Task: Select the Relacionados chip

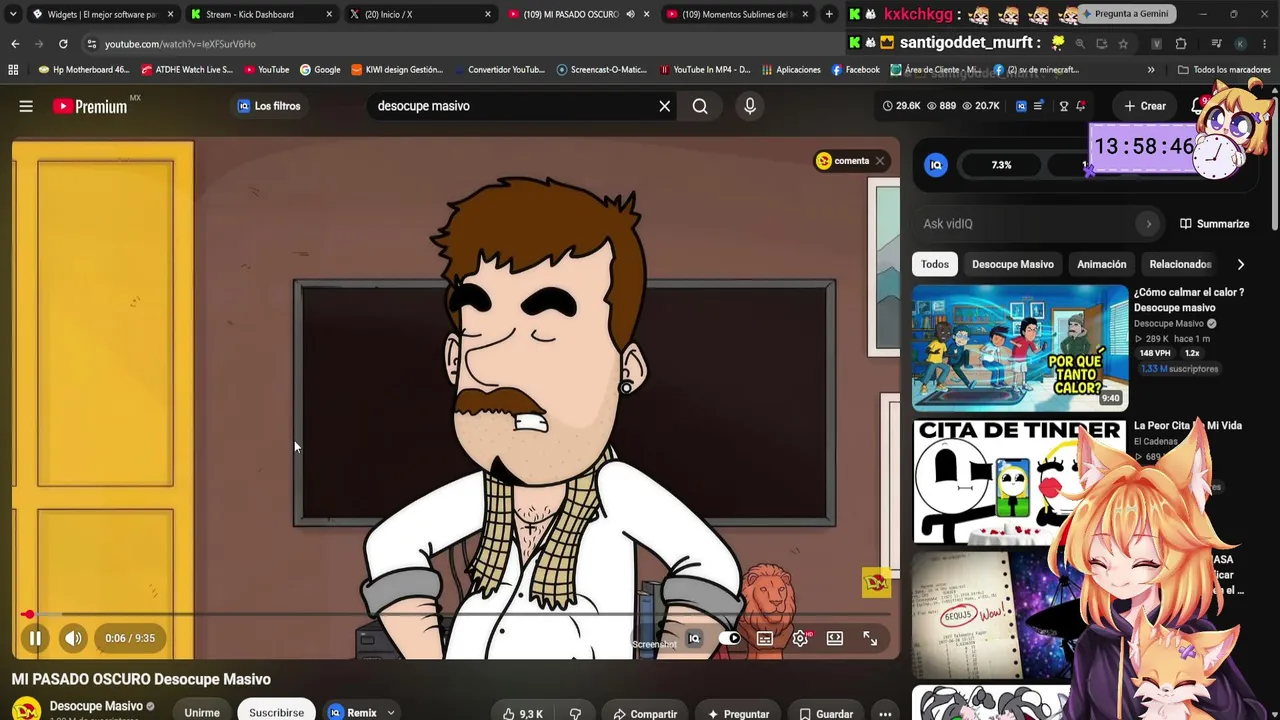Action: coord(1180,264)
